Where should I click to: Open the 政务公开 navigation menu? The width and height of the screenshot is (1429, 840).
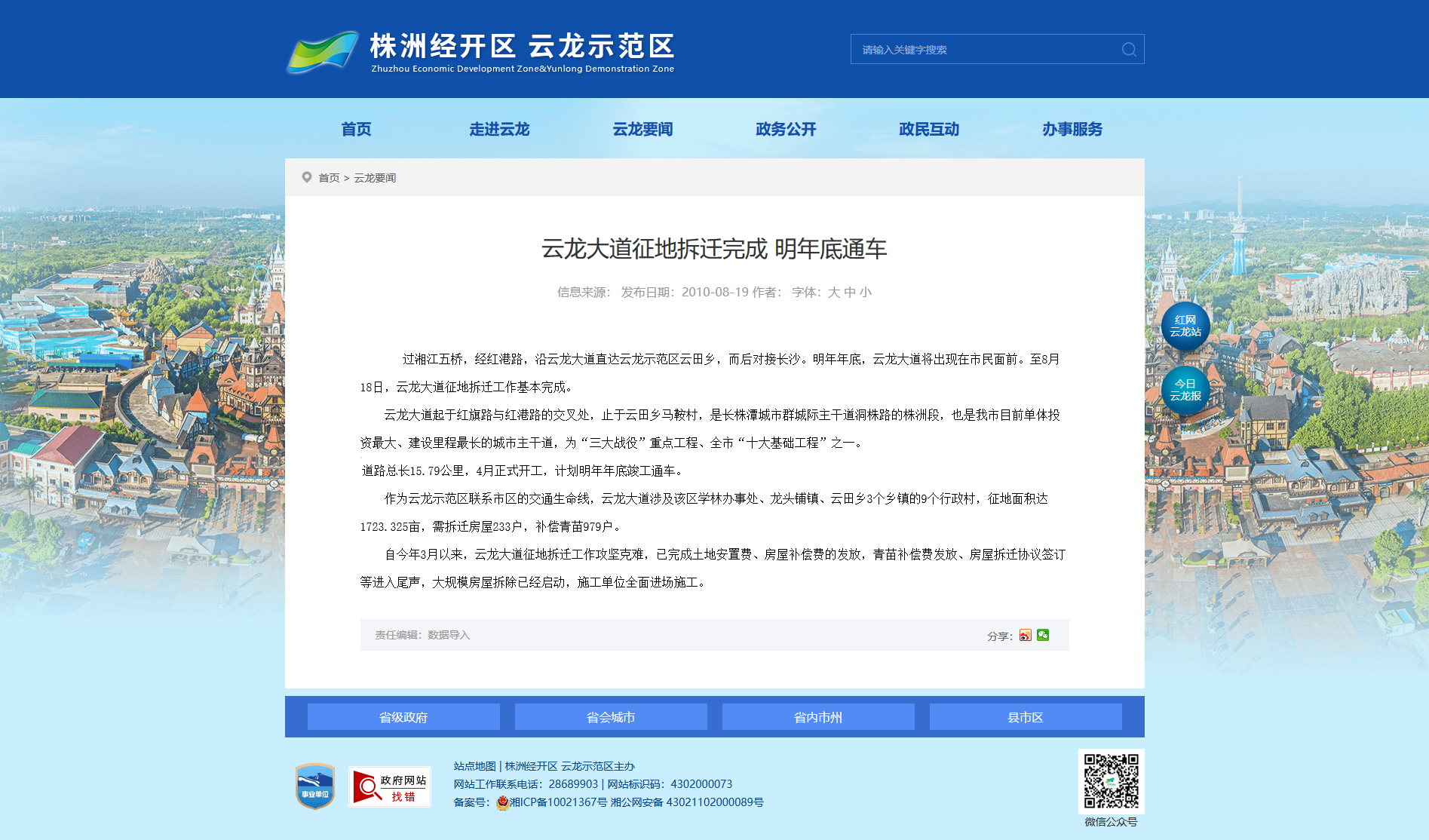[x=786, y=129]
